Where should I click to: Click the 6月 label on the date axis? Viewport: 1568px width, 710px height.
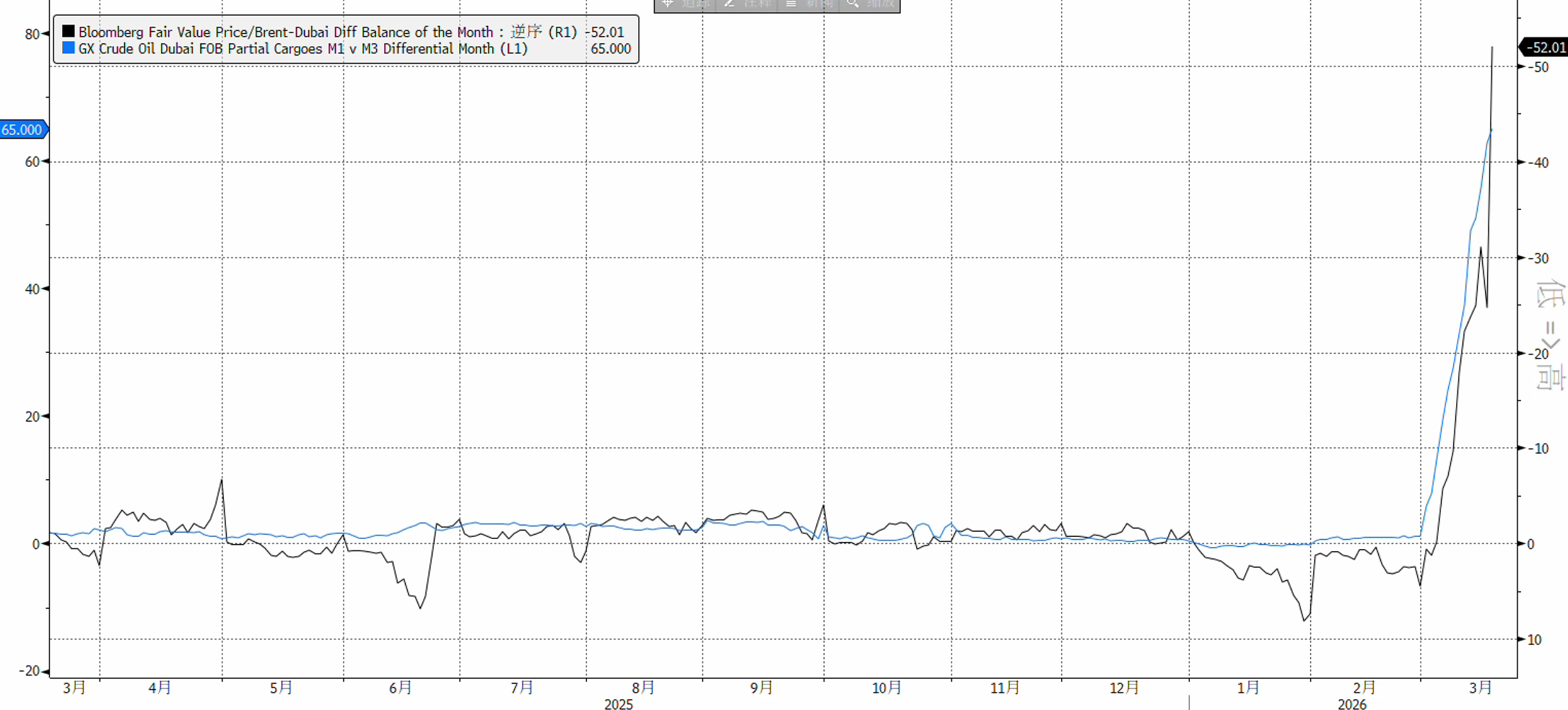coord(400,688)
